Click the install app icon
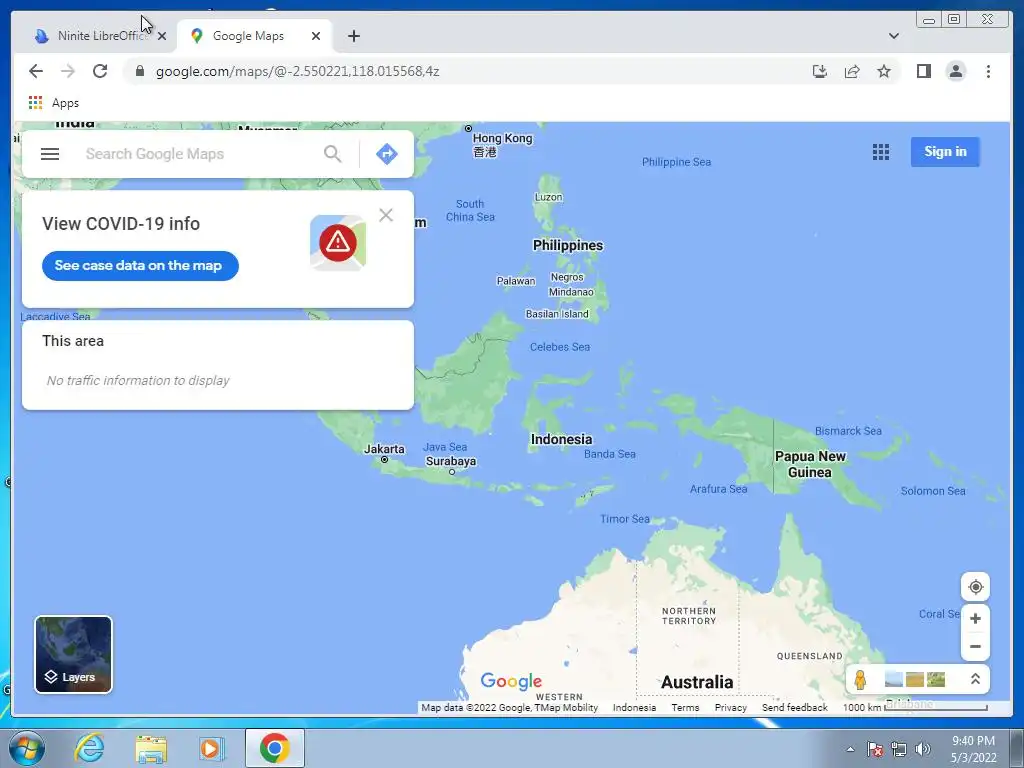The width and height of the screenshot is (1024, 768). (x=820, y=71)
